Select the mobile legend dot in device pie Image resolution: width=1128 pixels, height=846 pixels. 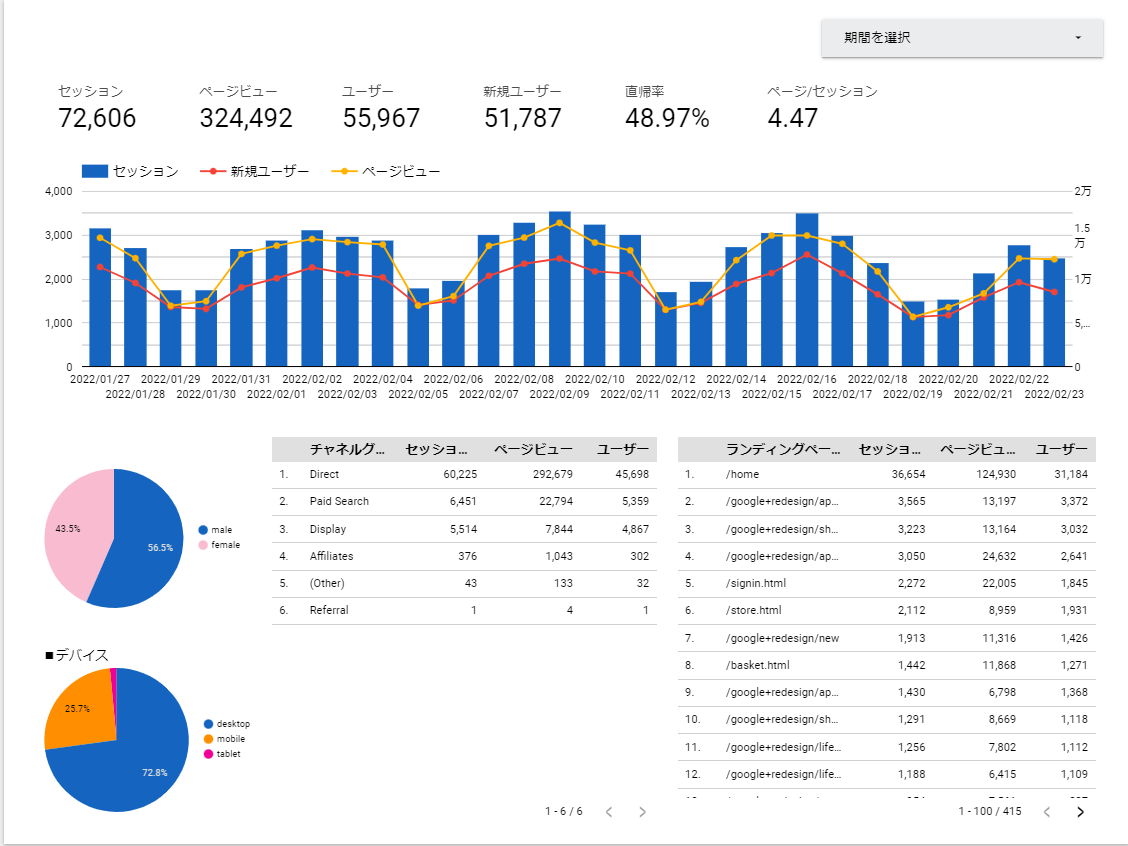209,739
